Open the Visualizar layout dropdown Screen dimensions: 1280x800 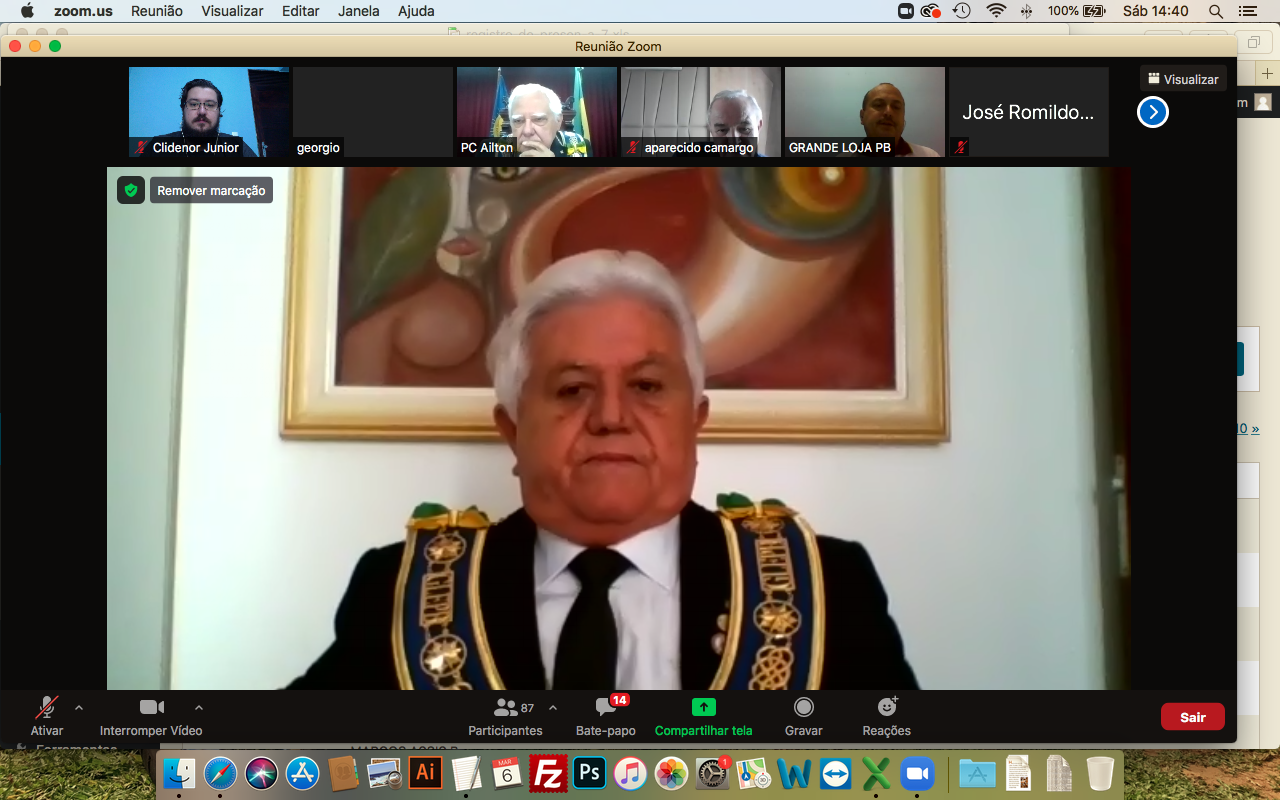[1183, 79]
